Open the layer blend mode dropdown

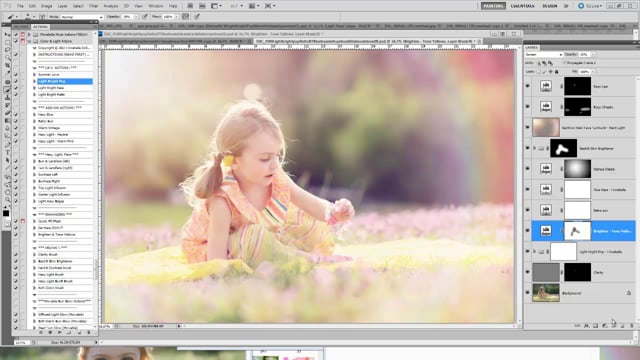[544, 54]
